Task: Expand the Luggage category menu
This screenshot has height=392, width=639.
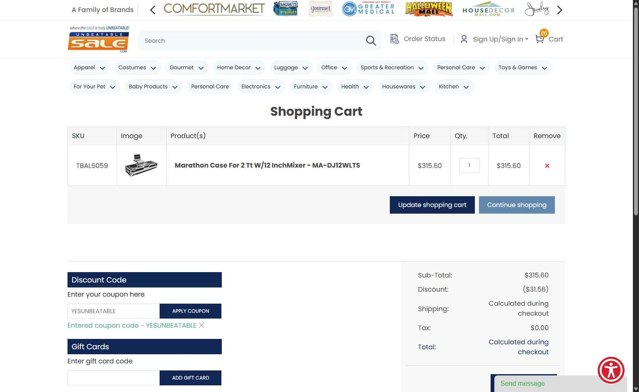Action: pyautogui.click(x=291, y=68)
